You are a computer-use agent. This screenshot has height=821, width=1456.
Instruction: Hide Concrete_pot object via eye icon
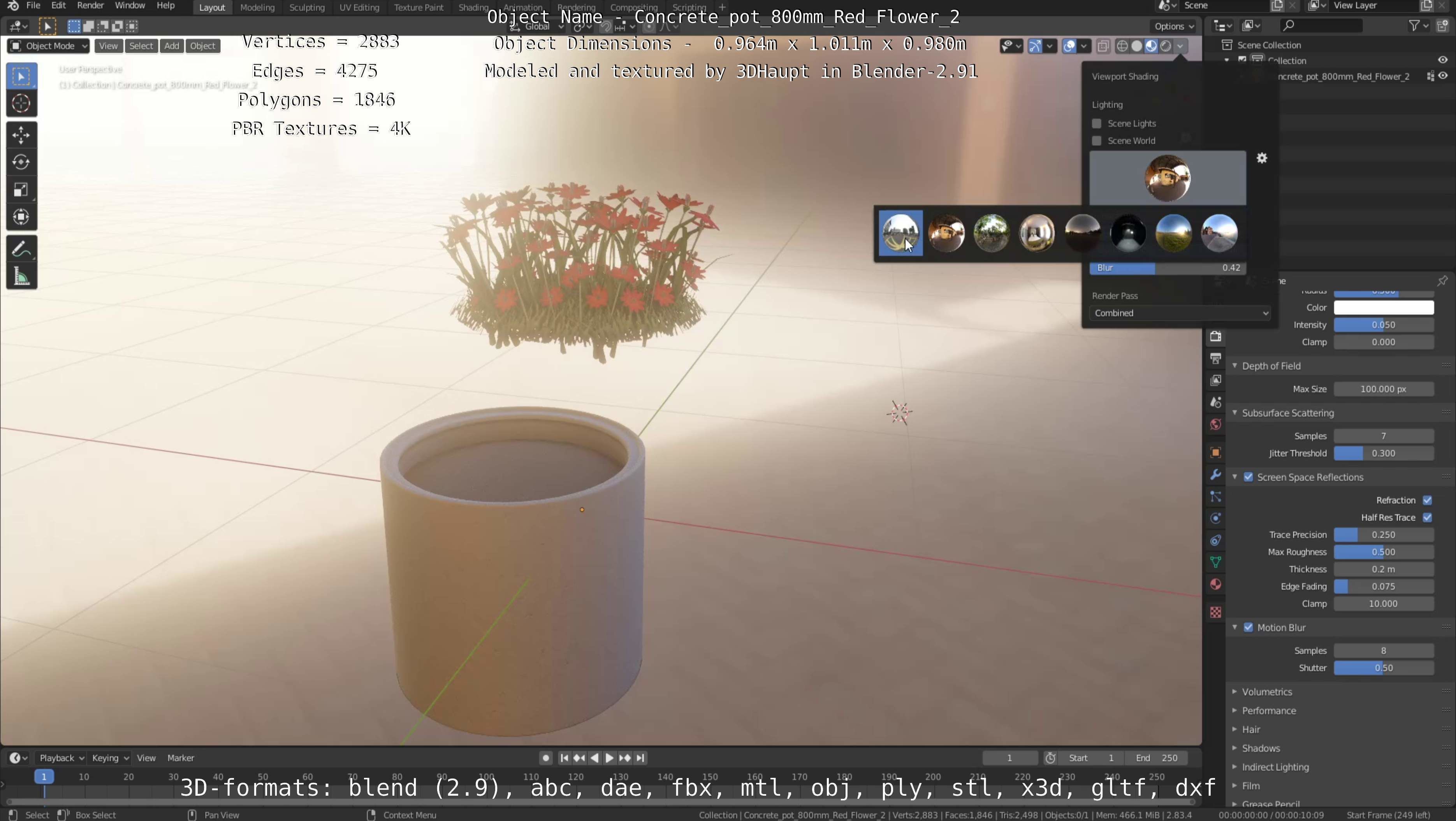point(1443,76)
